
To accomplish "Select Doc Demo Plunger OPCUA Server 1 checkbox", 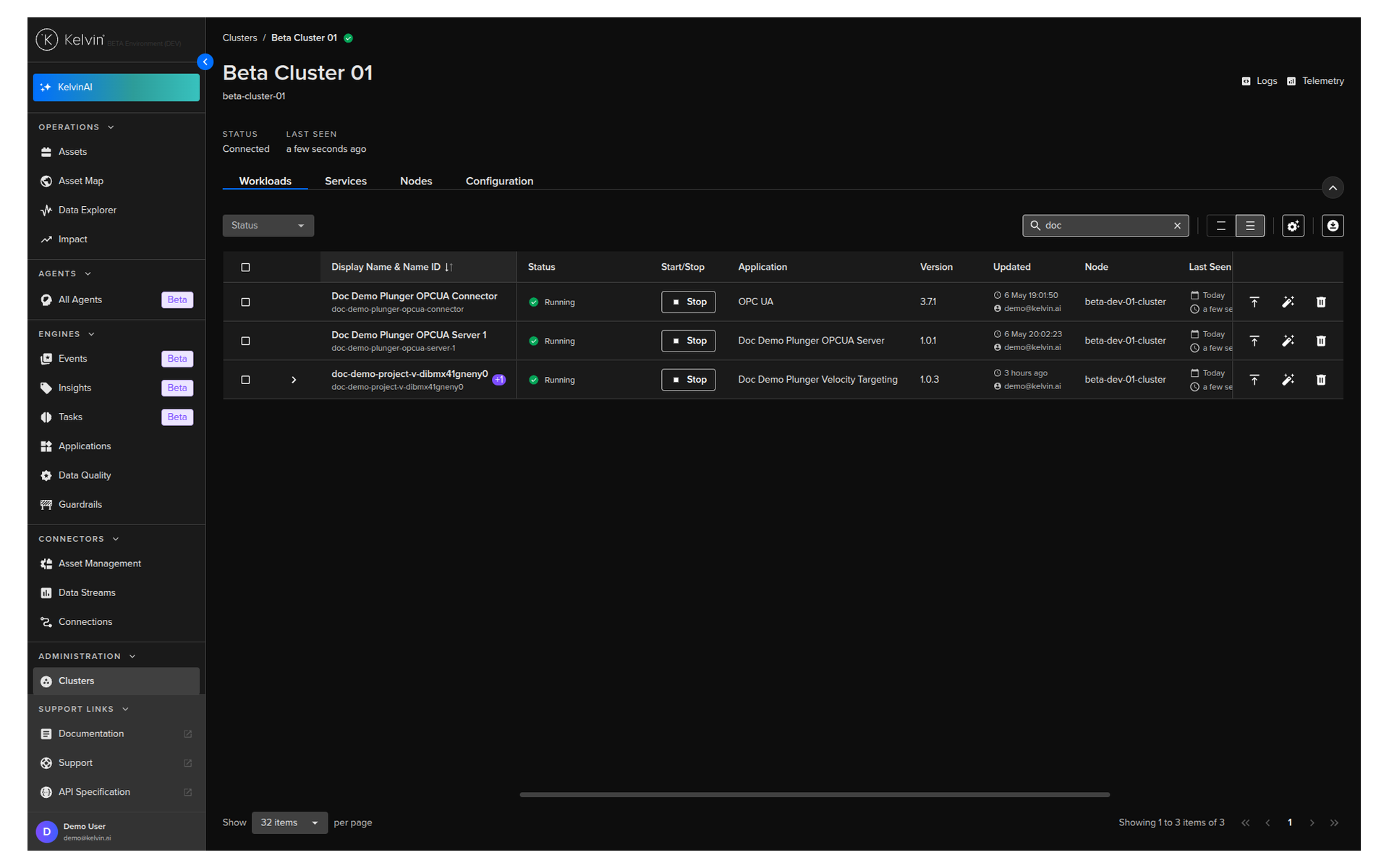I will [245, 341].
